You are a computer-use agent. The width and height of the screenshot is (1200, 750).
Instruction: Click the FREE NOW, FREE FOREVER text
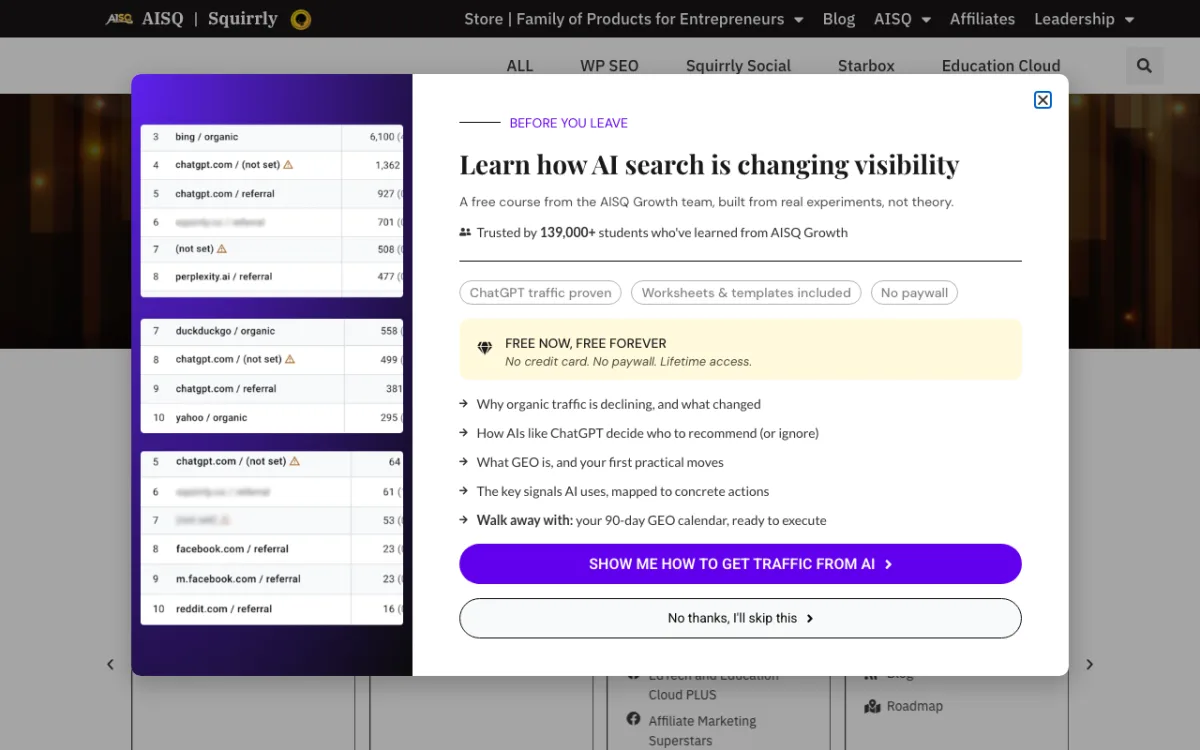coord(585,343)
